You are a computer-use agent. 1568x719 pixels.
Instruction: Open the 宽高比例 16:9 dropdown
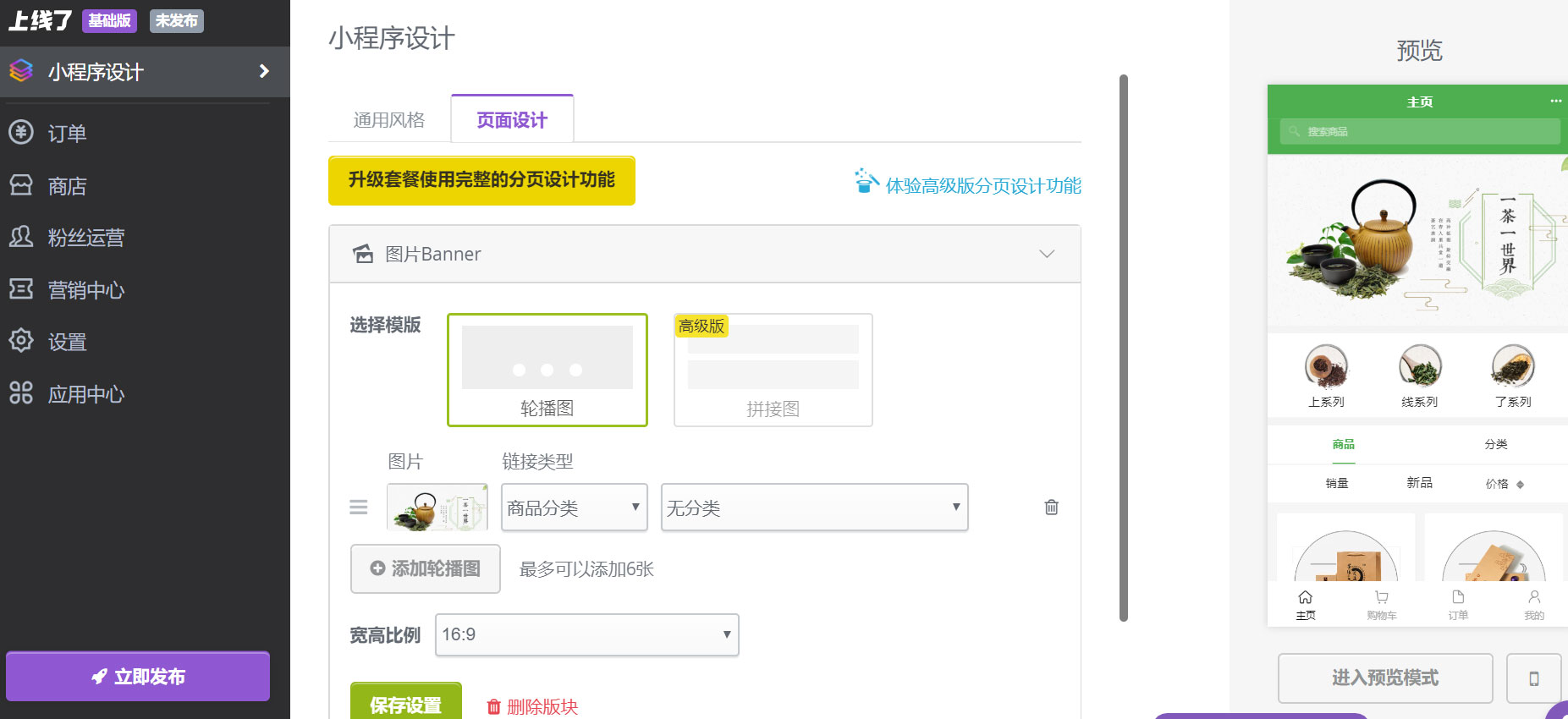tap(587, 634)
